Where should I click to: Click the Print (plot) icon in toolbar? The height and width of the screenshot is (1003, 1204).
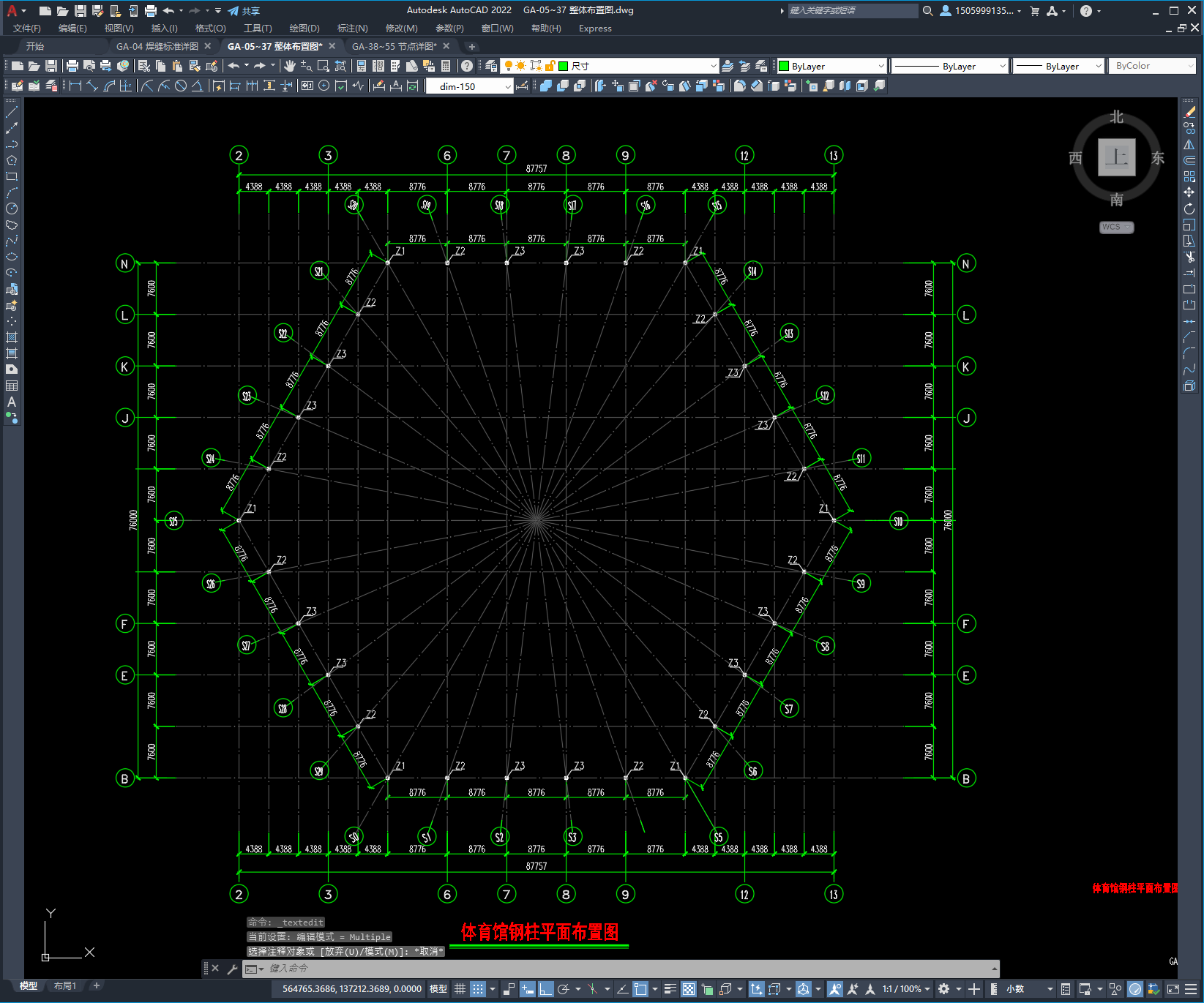pos(72,66)
